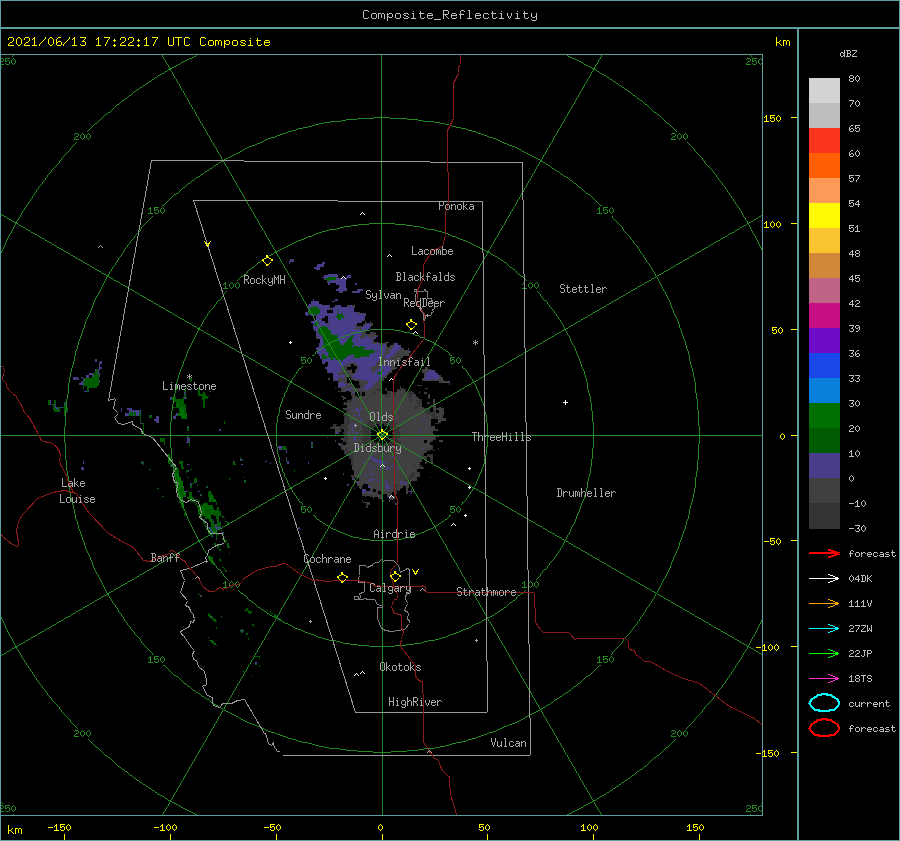Click the RockyMH label on the map

click(x=264, y=280)
